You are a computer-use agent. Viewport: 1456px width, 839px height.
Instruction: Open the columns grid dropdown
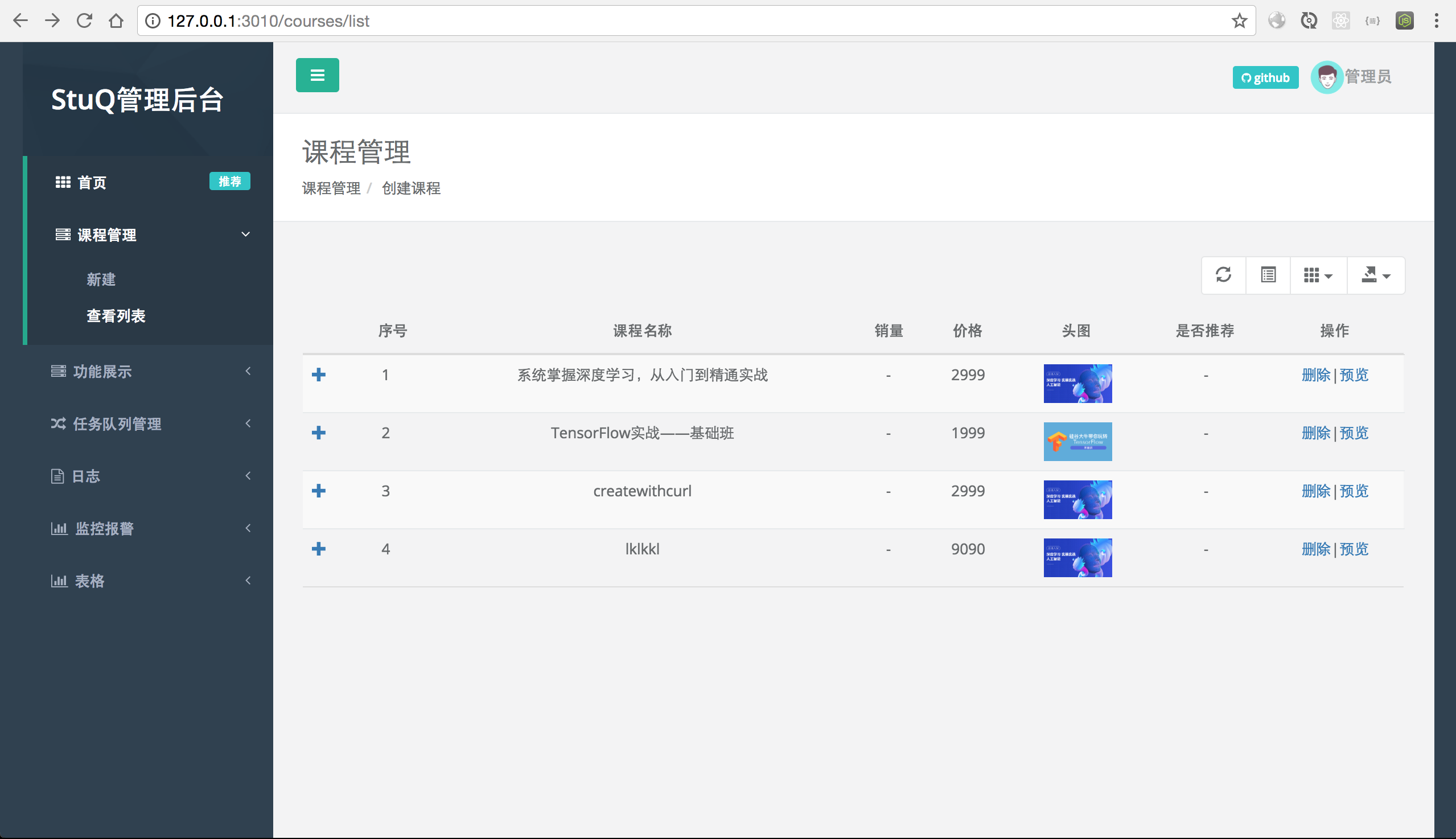(1318, 275)
